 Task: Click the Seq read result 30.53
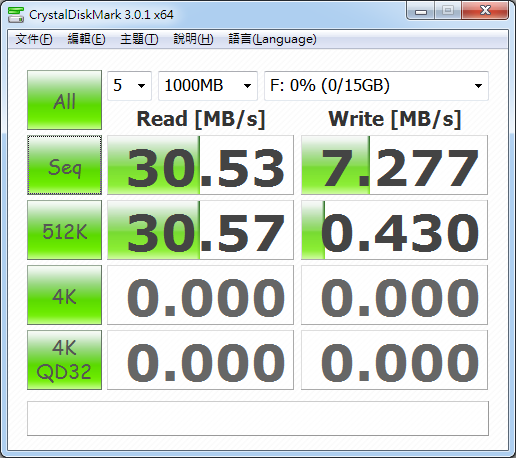coord(200,165)
